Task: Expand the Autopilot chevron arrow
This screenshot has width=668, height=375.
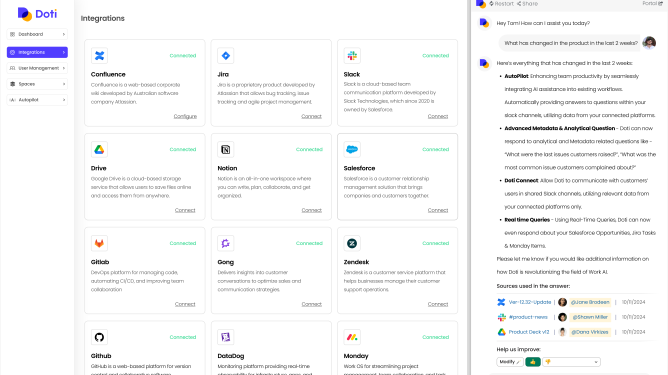Action: [x=64, y=100]
